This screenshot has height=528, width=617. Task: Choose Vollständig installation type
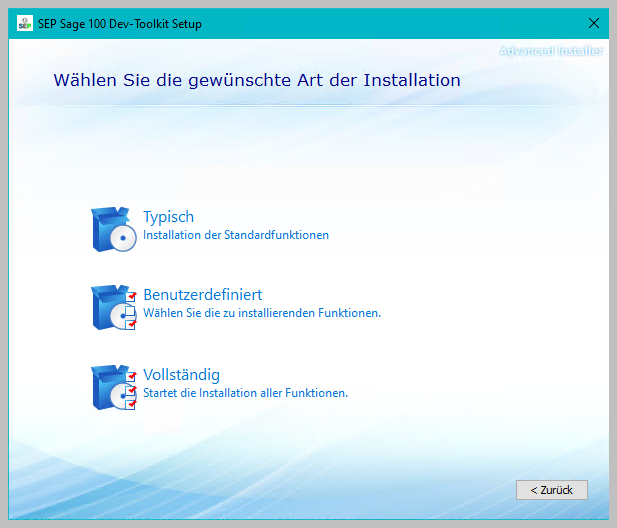[181, 375]
